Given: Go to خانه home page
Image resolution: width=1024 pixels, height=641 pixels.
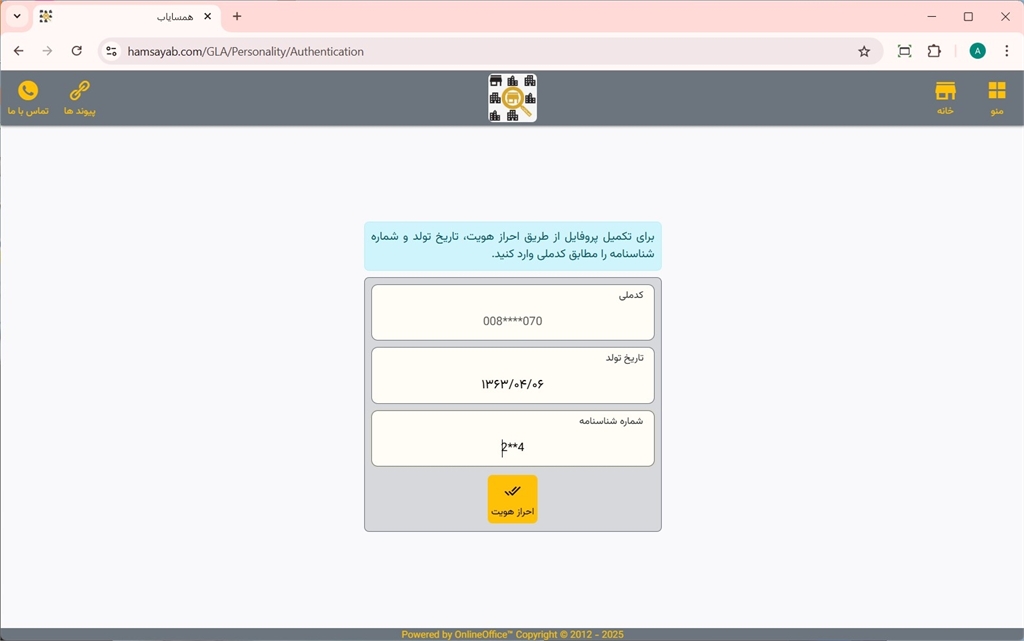Looking at the screenshot, I should click(945, 97).
